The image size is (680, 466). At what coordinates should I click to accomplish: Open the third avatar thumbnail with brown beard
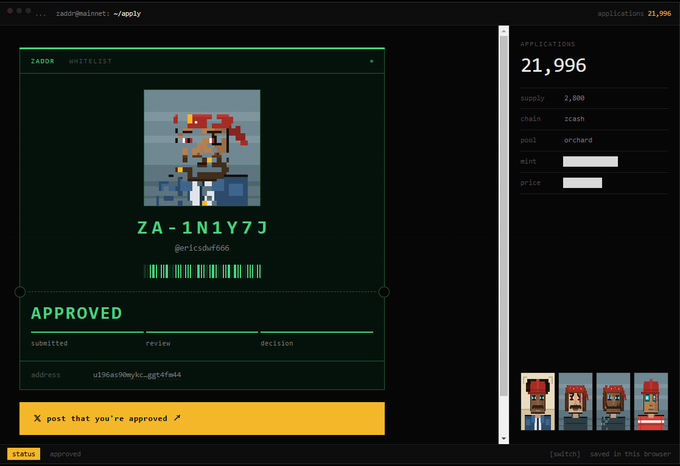click(x=613, y=401)
